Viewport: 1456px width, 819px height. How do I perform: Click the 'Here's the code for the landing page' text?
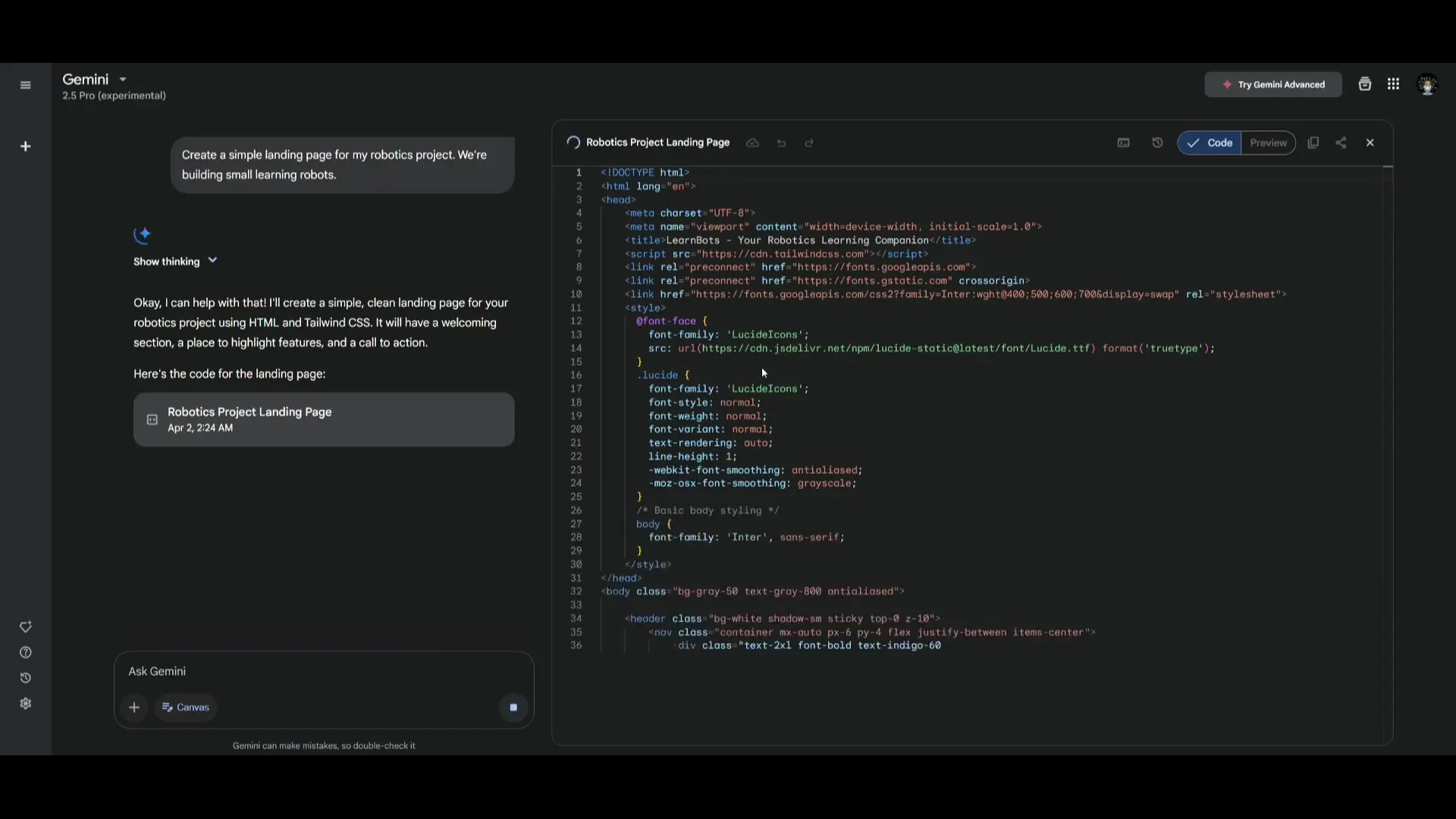tap(229, 374)
